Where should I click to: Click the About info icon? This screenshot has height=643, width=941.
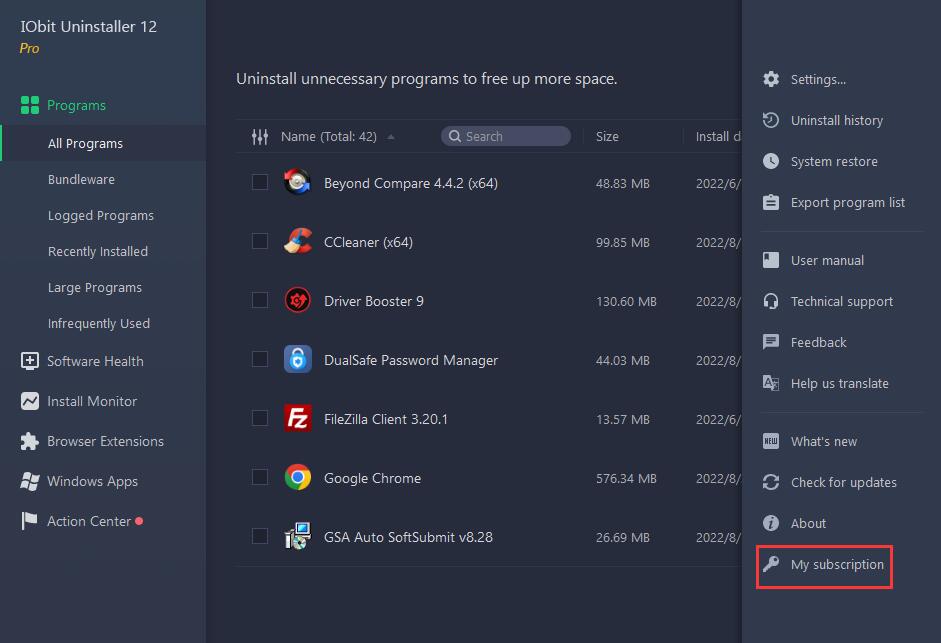tap(771, 523)
